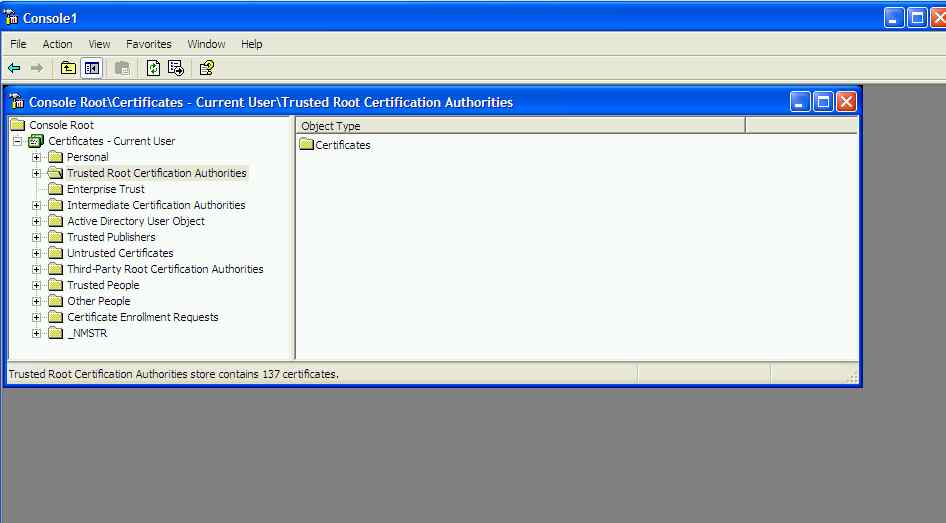This screenshot has width=946, height=523.
Task: Open the Window menu
Action: 206,44
